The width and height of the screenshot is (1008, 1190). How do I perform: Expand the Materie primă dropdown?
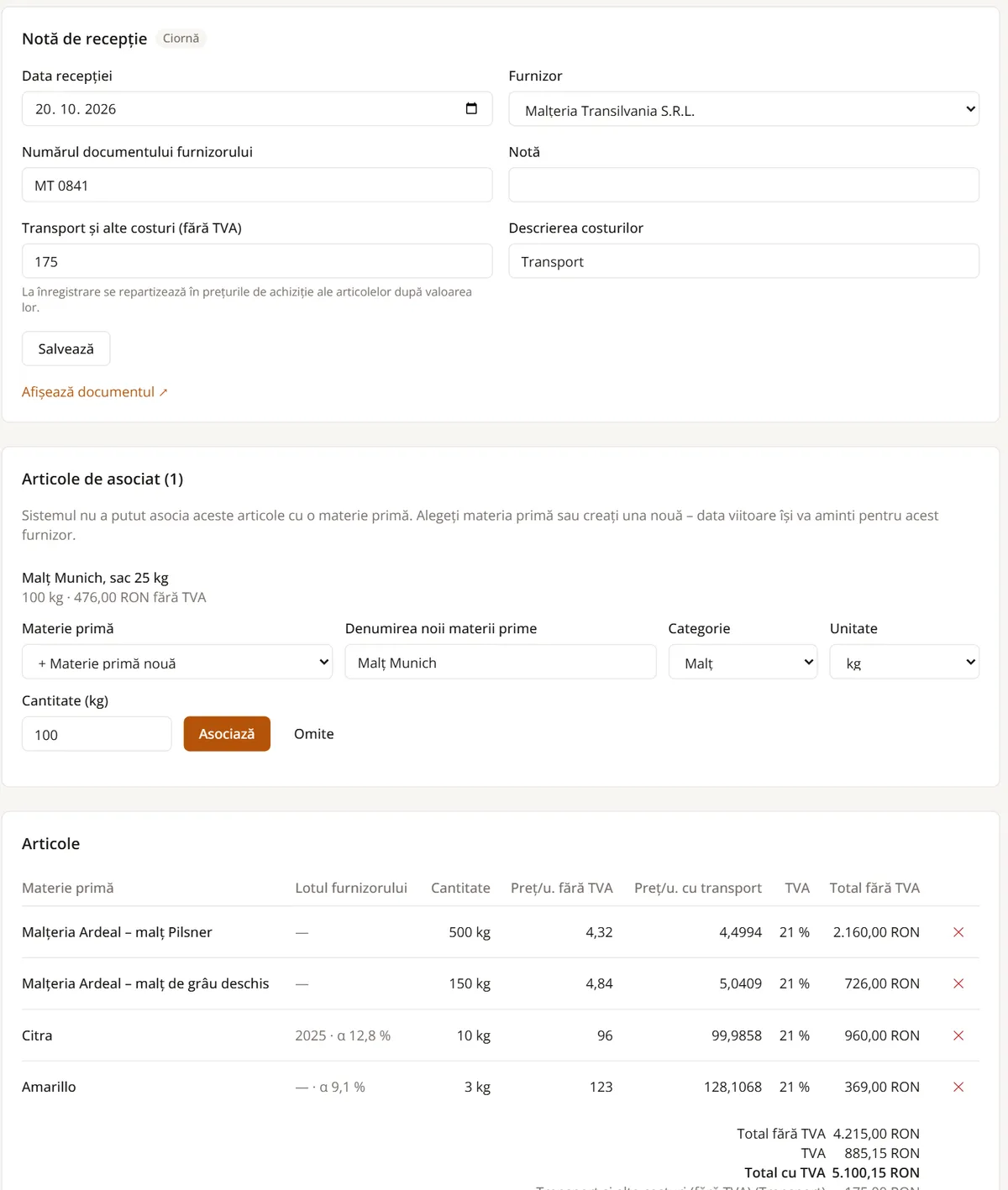click(177, 662)
